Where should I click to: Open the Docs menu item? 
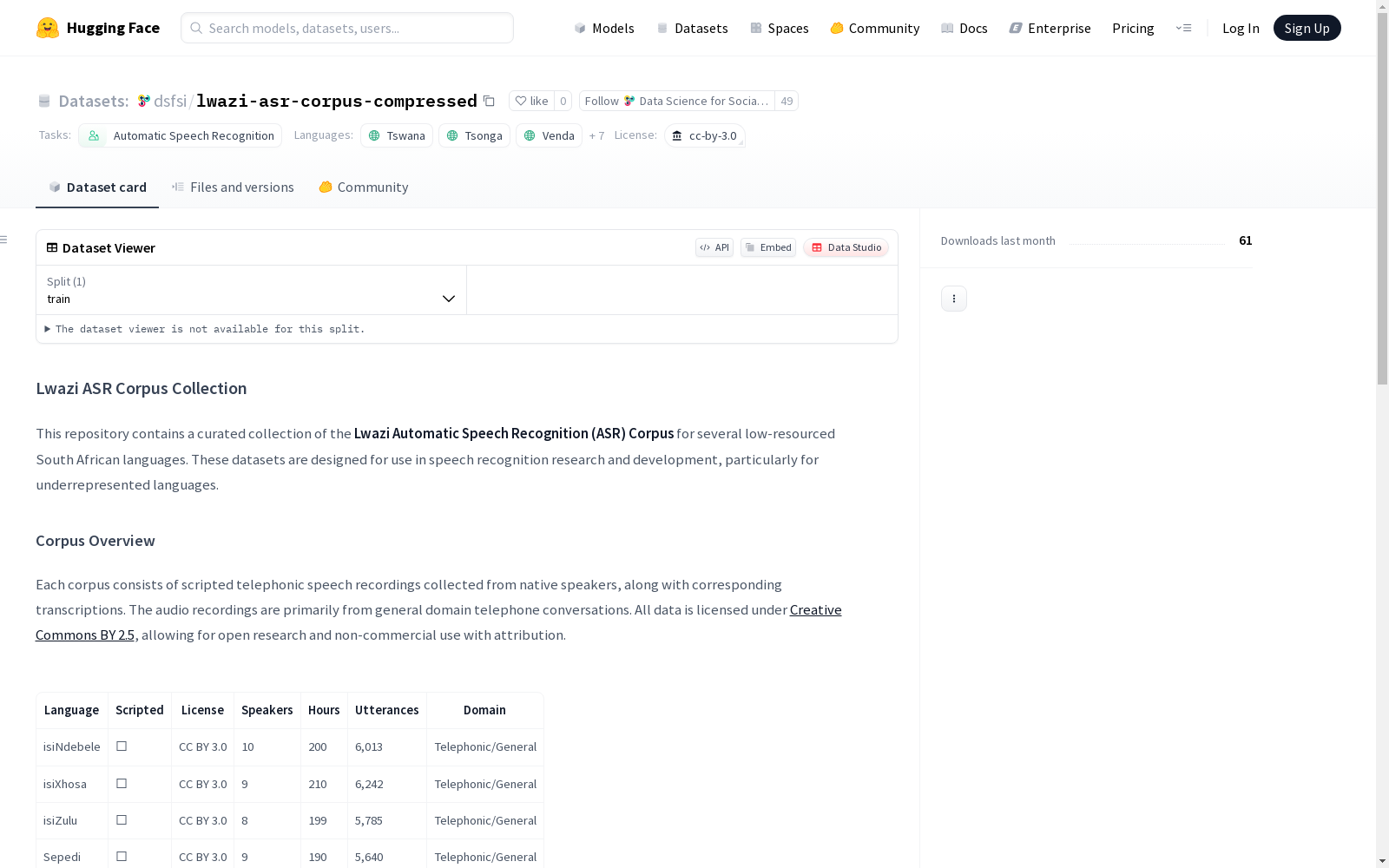964,28
